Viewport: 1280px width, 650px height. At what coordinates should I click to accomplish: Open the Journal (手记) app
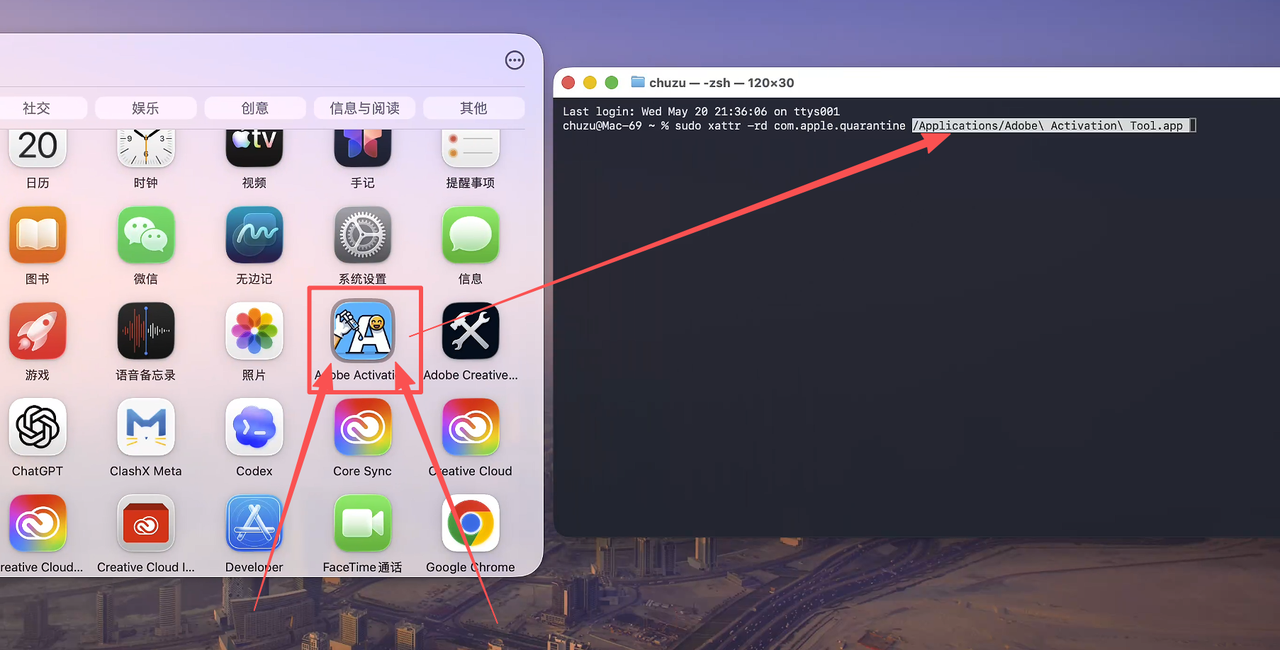coord(362,146)
